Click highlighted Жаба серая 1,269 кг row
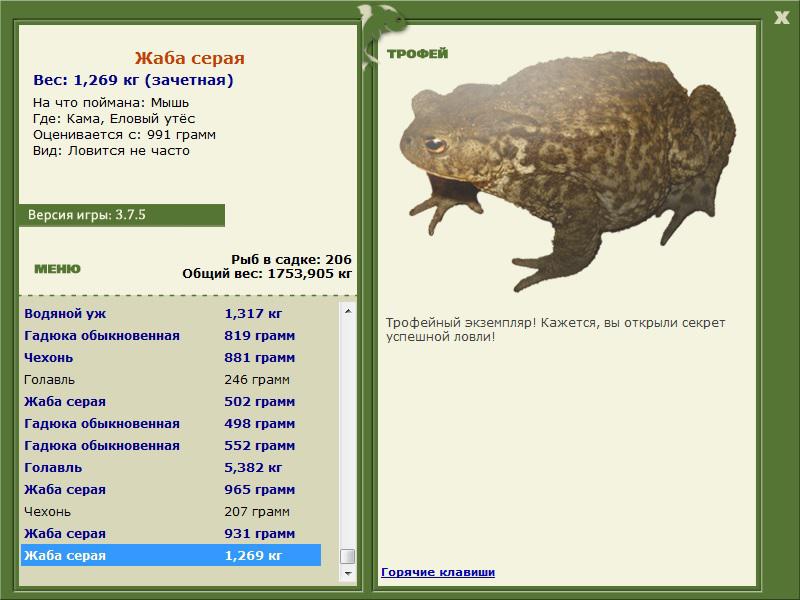Image resolution: width=800 pixels, height=600 pixels. [x=171, y=555]
